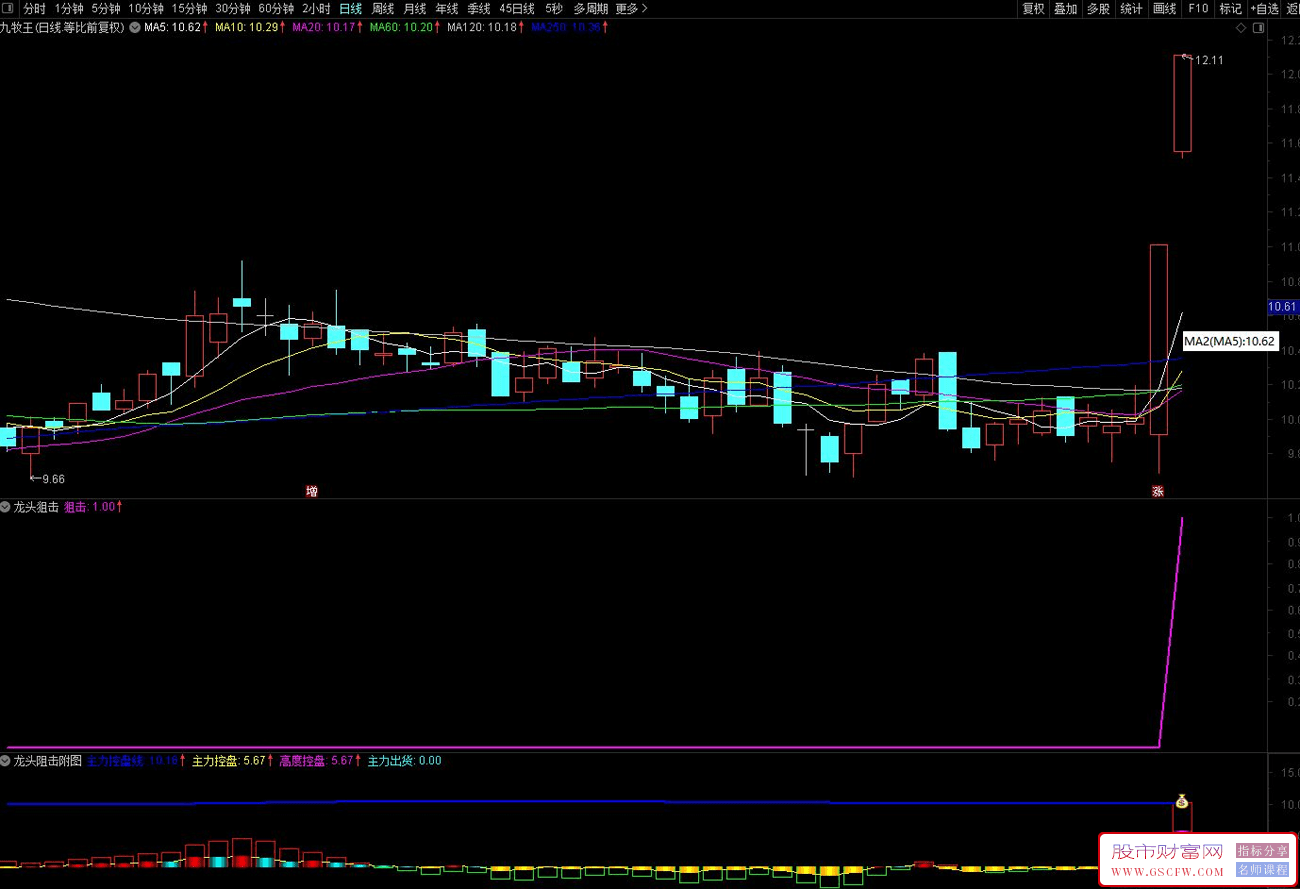This screenshot has width=1300, height=889.
Task: Select the 年线 yearly chart tab
Action: 447,8
